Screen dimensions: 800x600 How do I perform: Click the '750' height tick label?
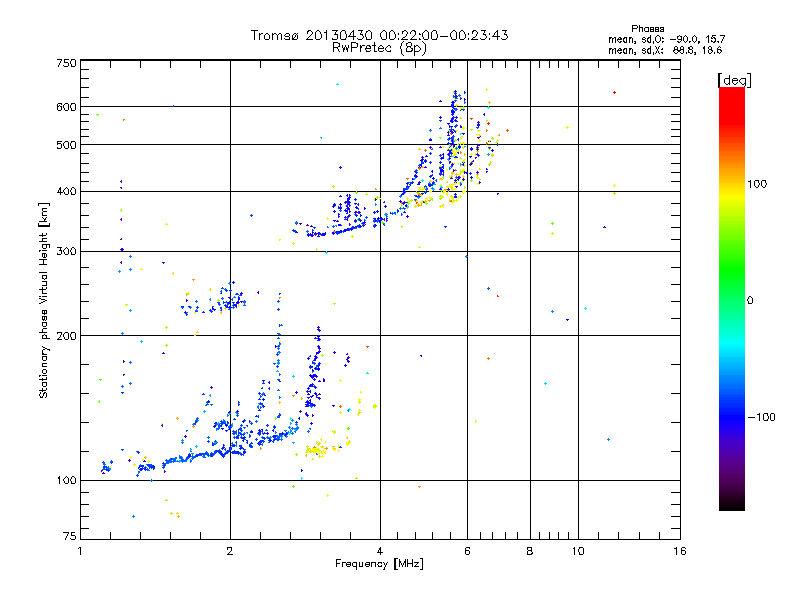click(67, 63)
